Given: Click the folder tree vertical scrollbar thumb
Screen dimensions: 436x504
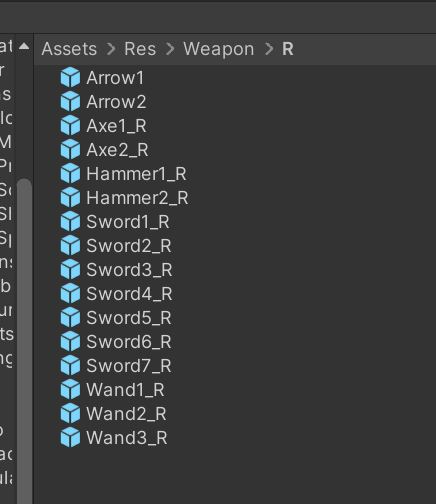Looking at the screenshot, I should point(24,340).
